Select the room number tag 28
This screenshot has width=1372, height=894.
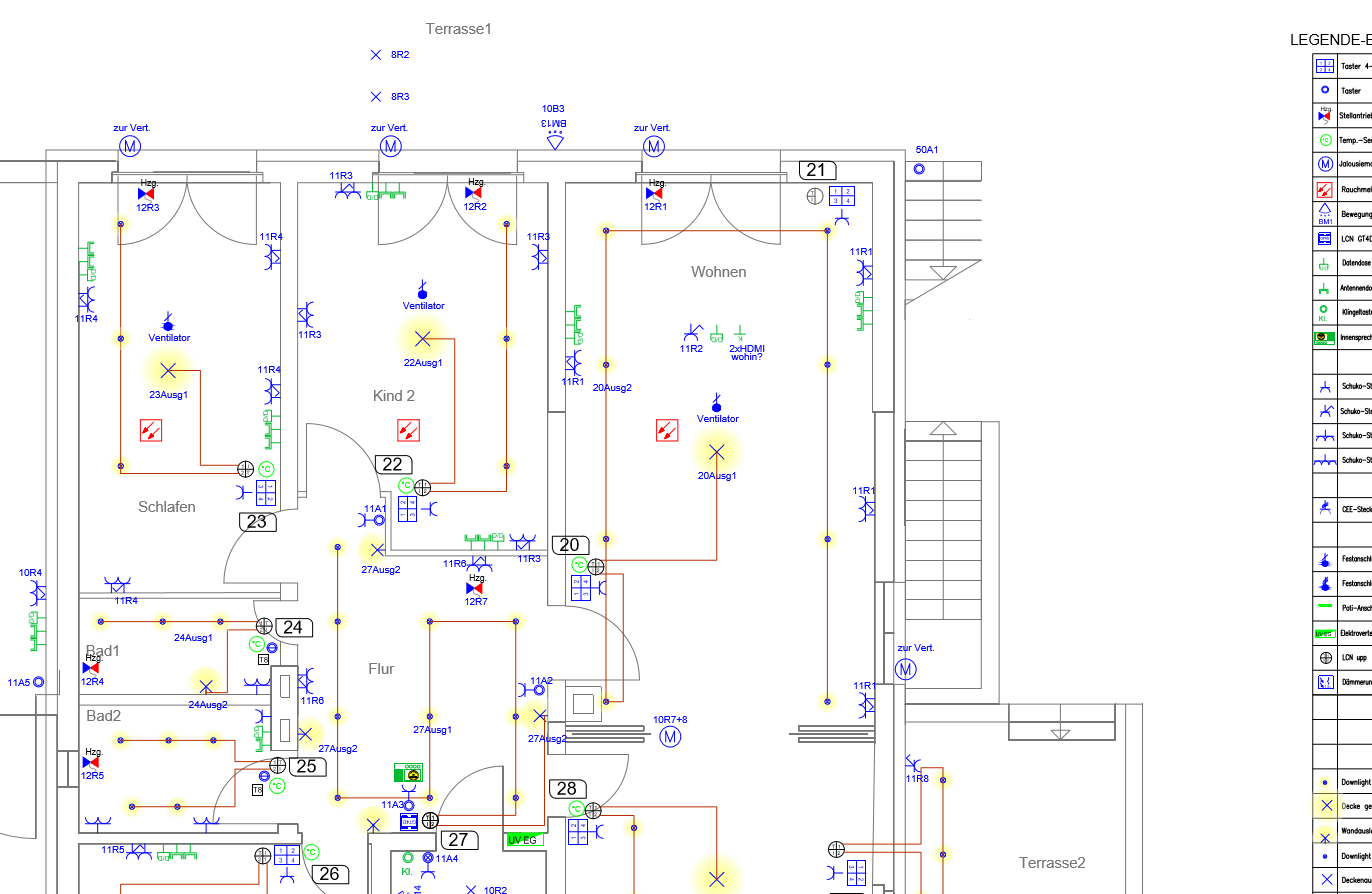[567, 788]
